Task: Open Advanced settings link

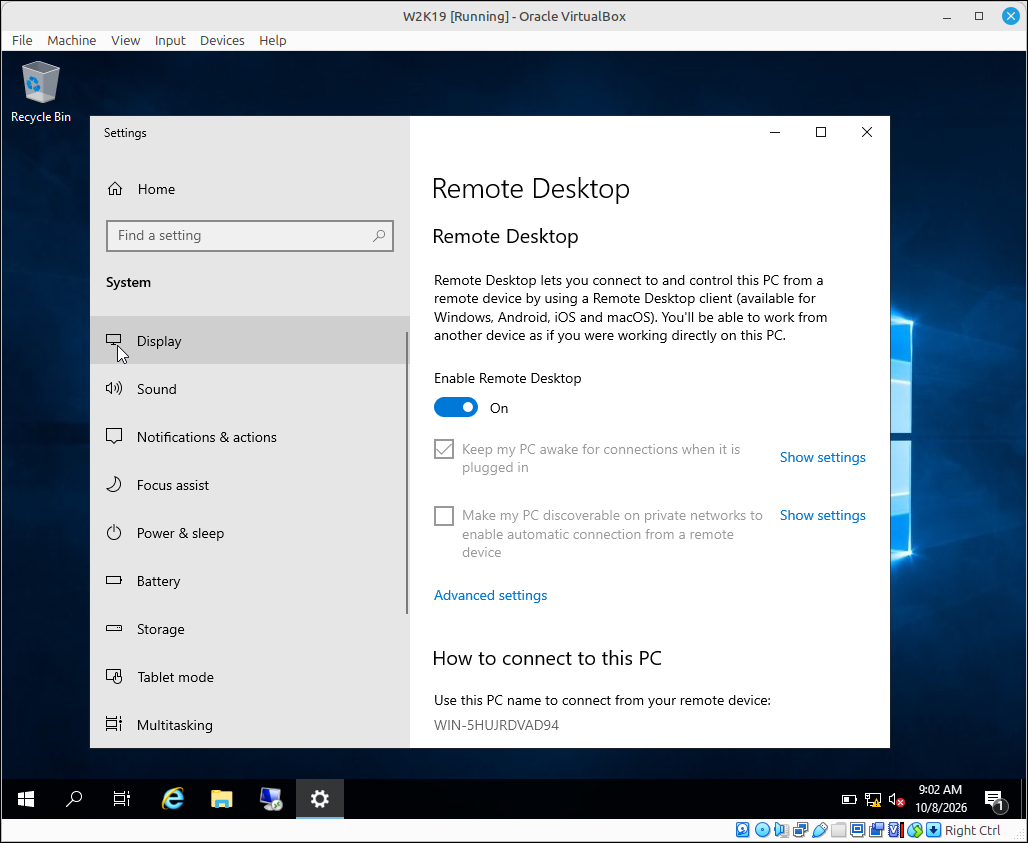Action: pos(490,595)
